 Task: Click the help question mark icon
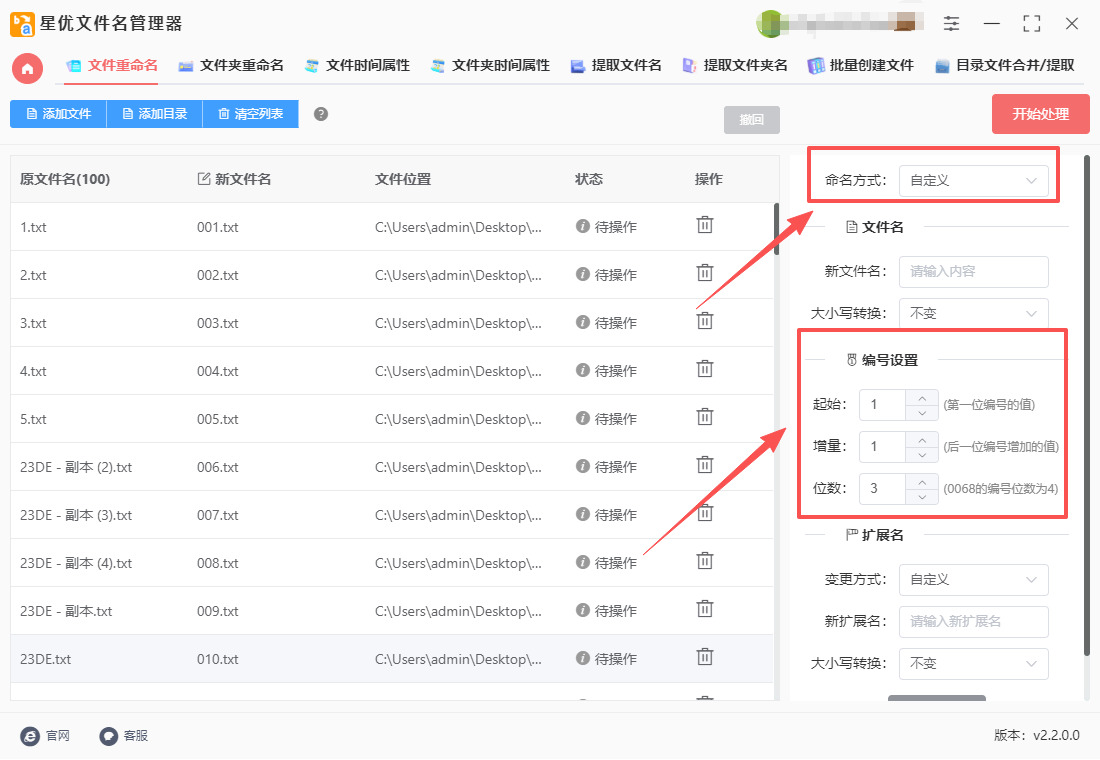[x=321, y=114]
